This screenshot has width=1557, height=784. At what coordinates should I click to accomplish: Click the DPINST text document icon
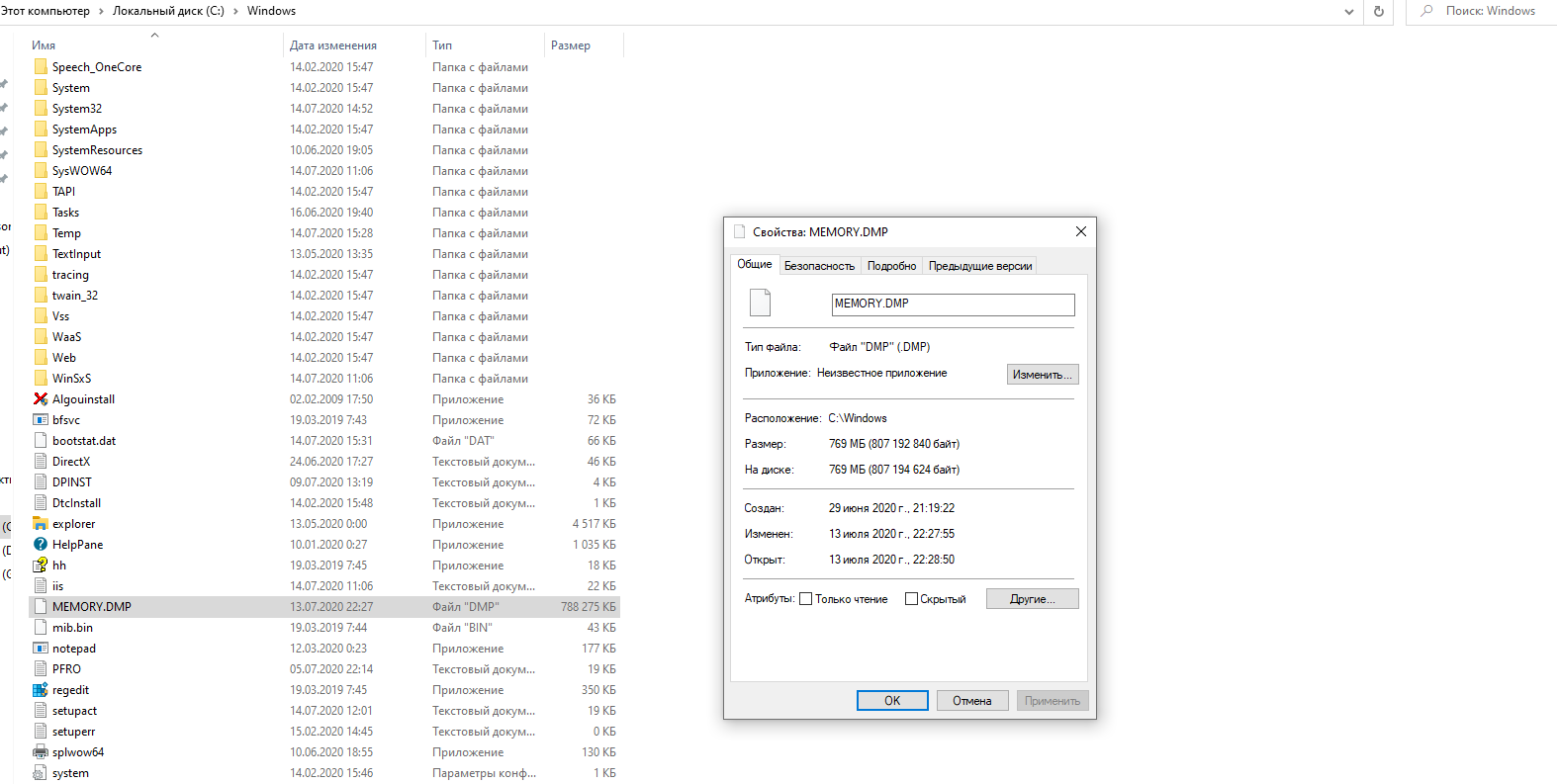point(41,482)
